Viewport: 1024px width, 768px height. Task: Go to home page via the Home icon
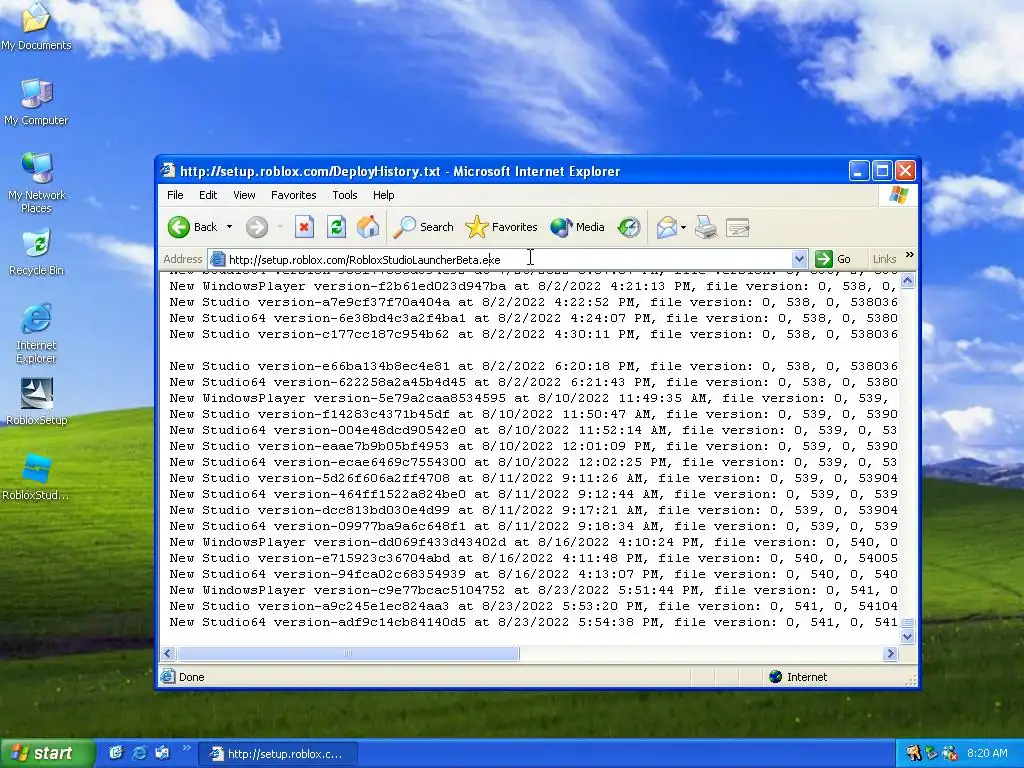pyautogui.click(x=368, y=227)
